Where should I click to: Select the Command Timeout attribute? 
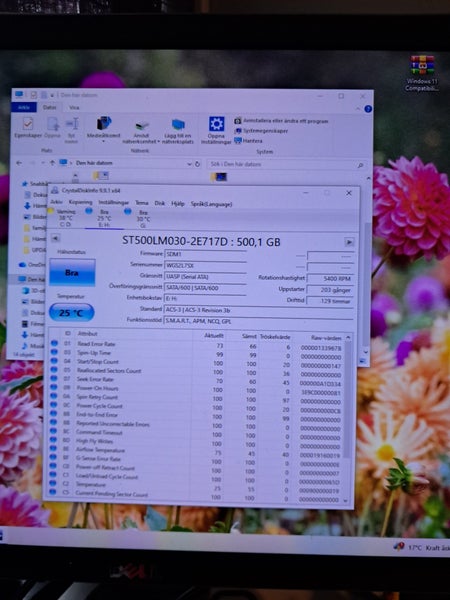(99, 432)
